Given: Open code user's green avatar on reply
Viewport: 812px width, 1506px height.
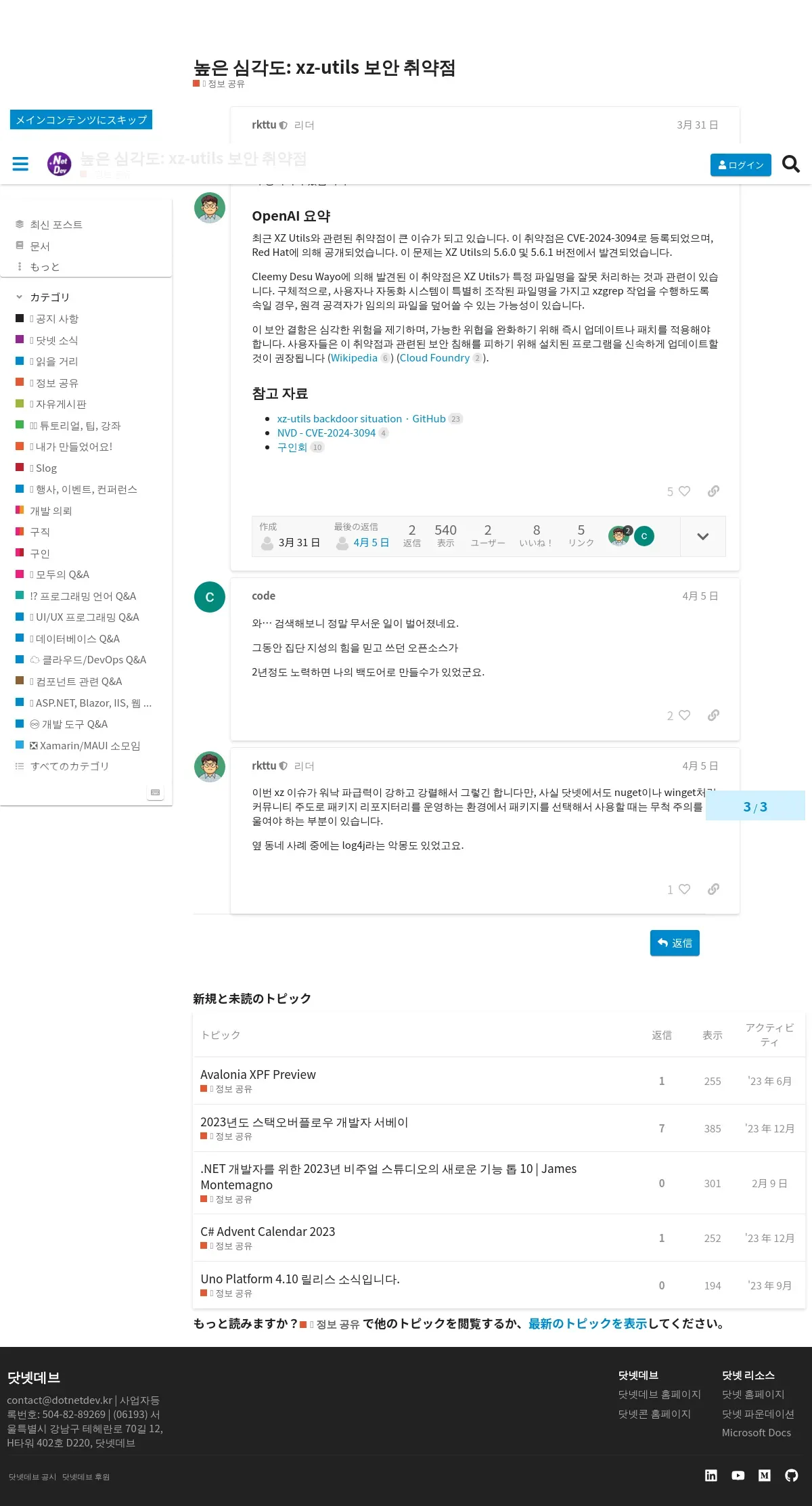Looking at the screenshot, I should 210,597.
